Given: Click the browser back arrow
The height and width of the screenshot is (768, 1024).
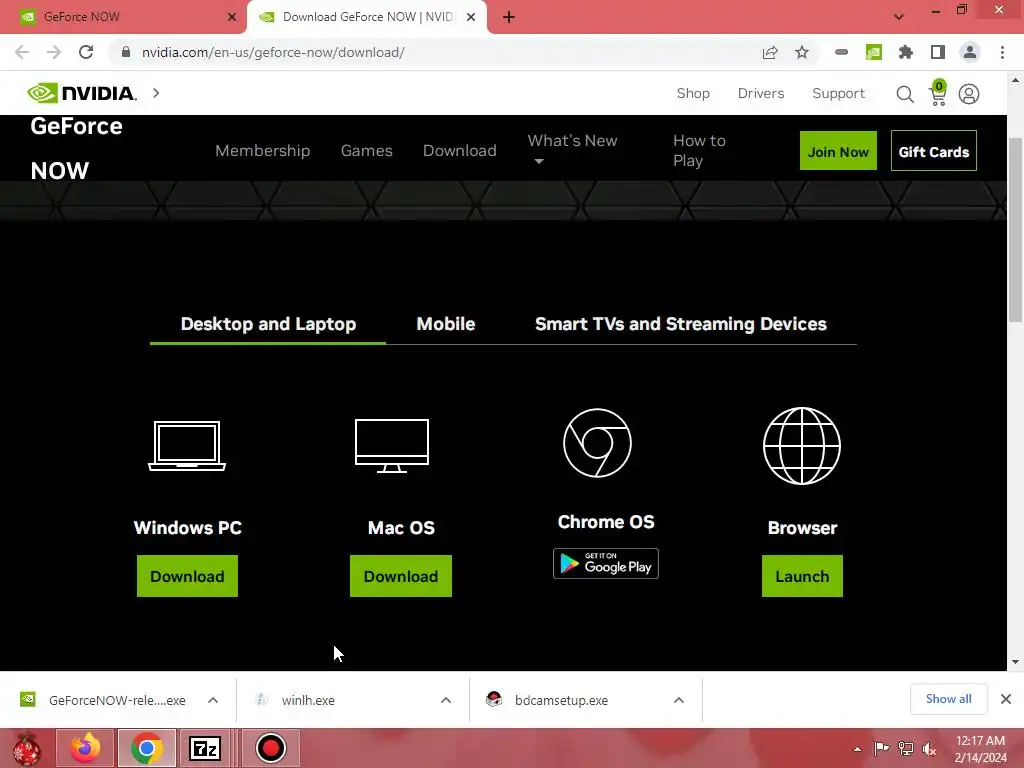Looking at the screenshot, I should pos(22,52).
